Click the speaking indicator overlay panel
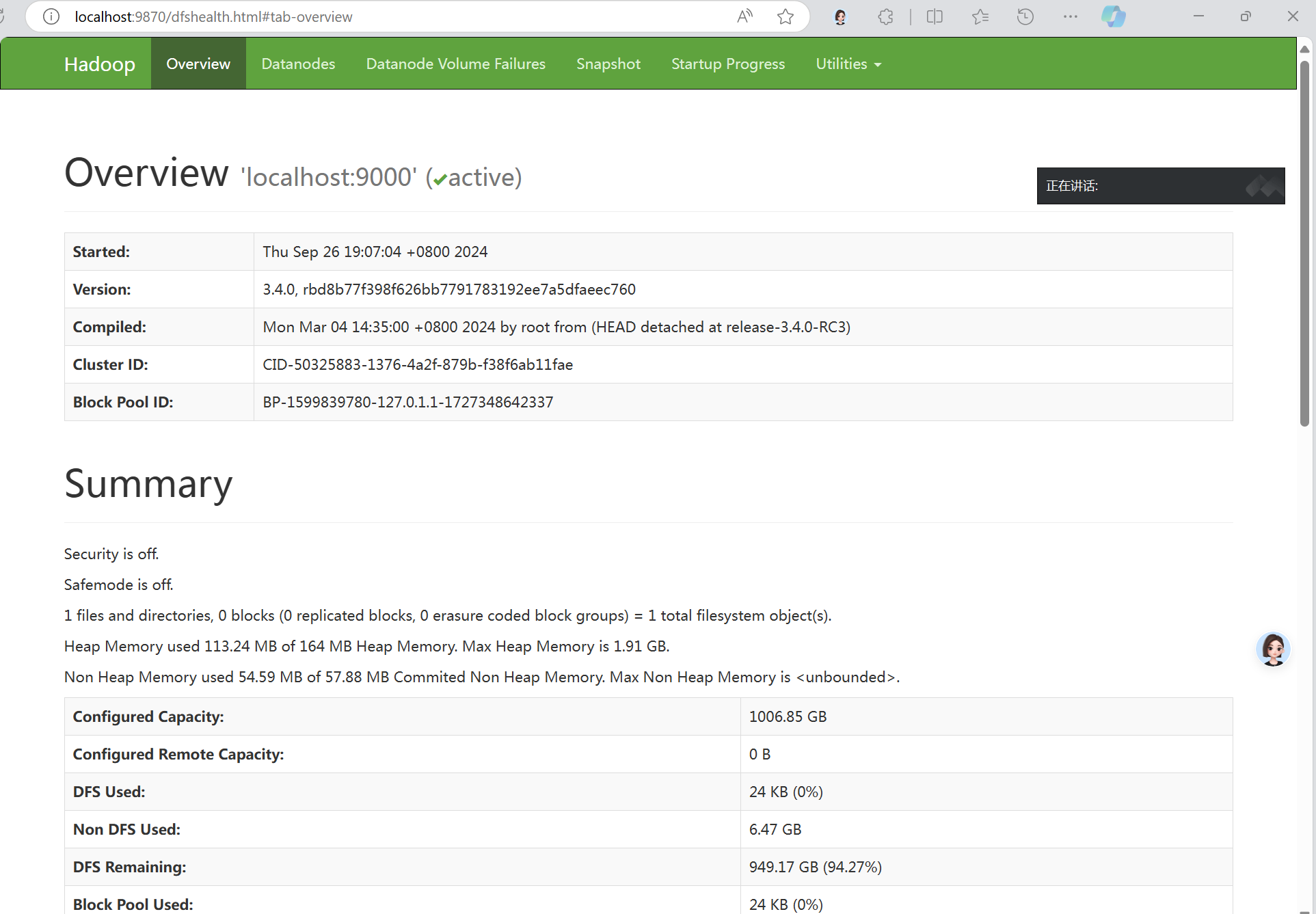This screenshot has height=914, width=1316. (1161, 186)
